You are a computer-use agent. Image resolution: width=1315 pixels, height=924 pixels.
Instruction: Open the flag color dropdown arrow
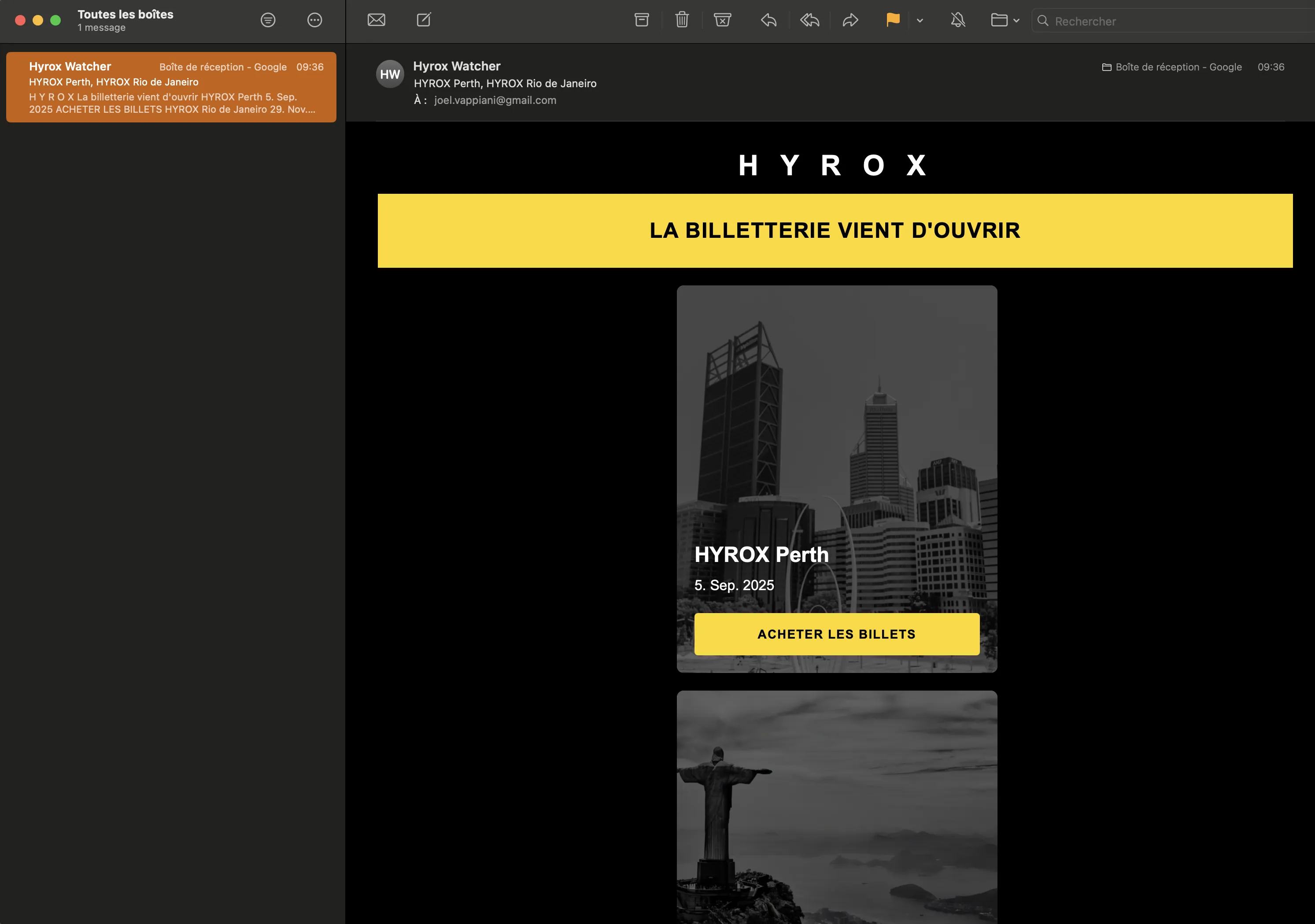920,21
